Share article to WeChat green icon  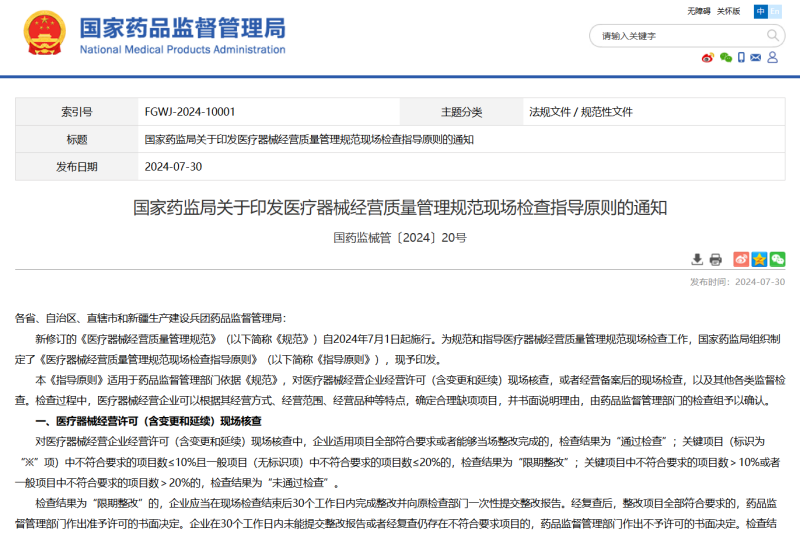(778, 259)
